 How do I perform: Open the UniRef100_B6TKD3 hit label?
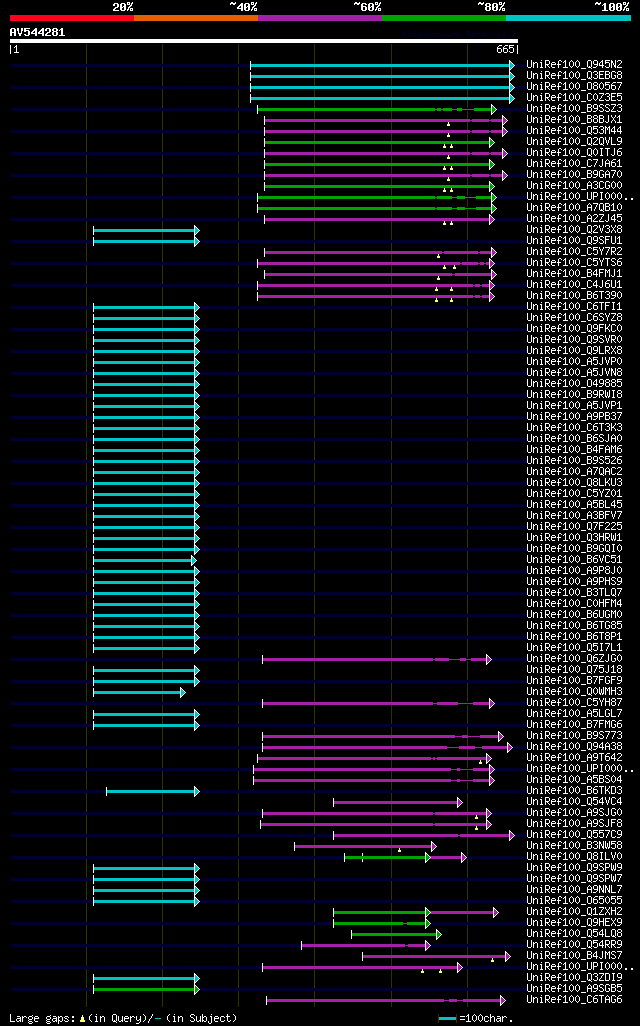point(575,790)
